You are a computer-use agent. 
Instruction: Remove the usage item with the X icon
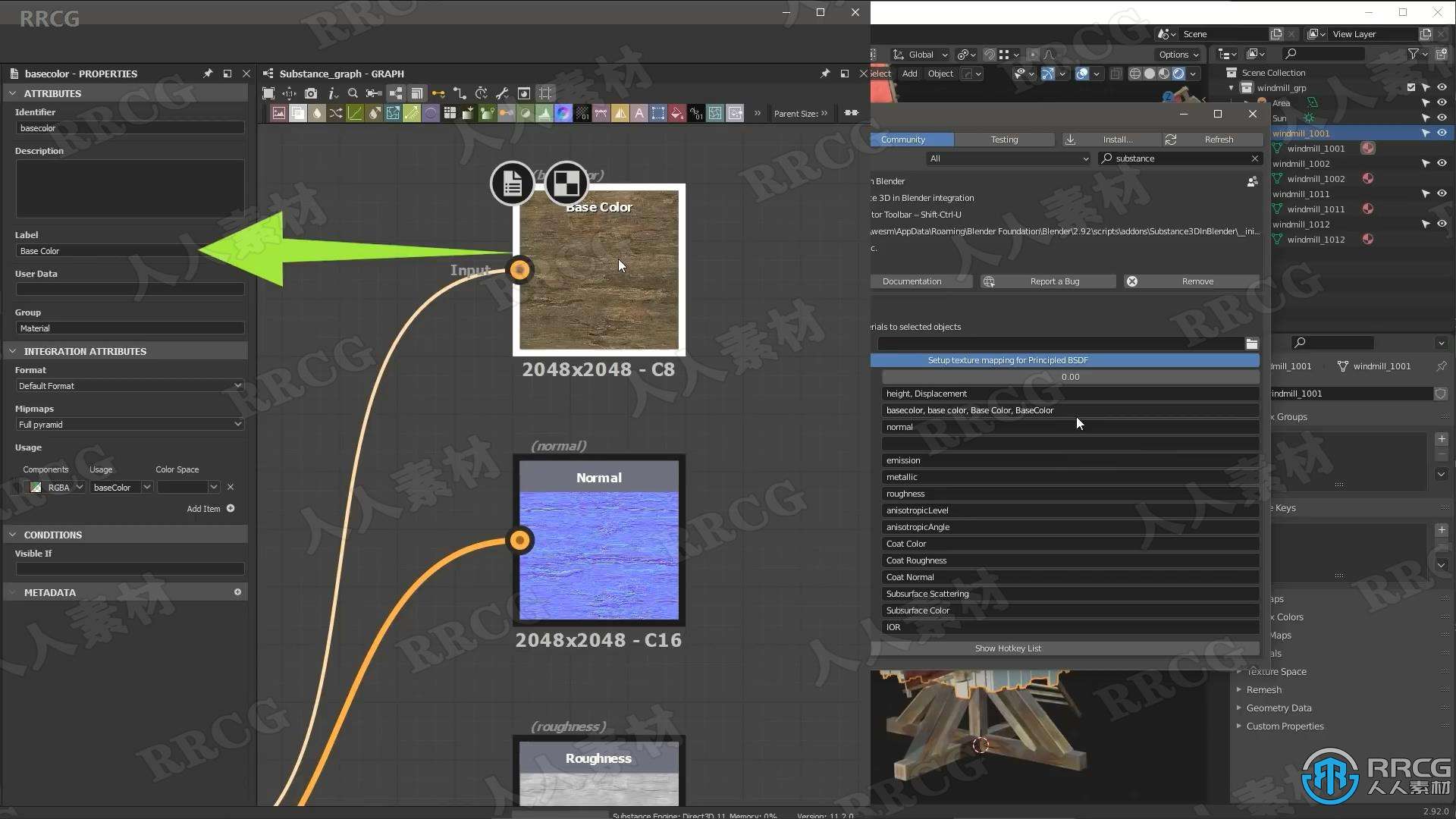[x=231, y=487]
